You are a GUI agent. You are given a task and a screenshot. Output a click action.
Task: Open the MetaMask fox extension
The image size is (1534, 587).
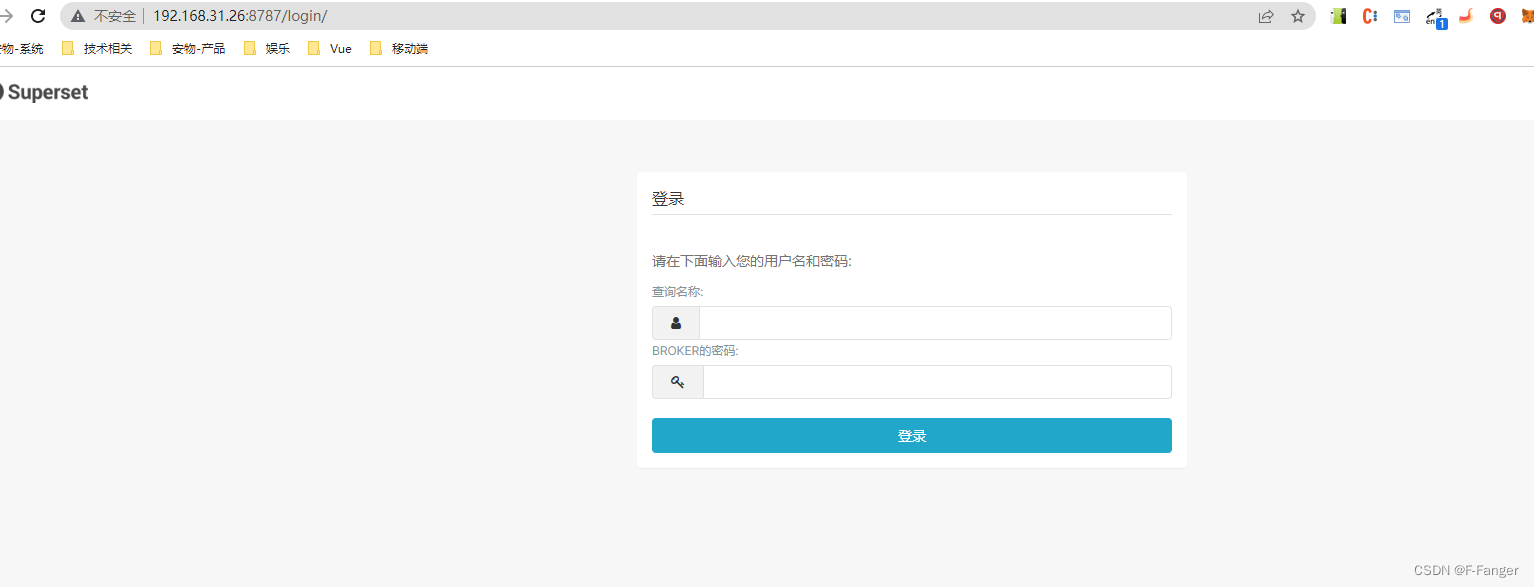1527,16
